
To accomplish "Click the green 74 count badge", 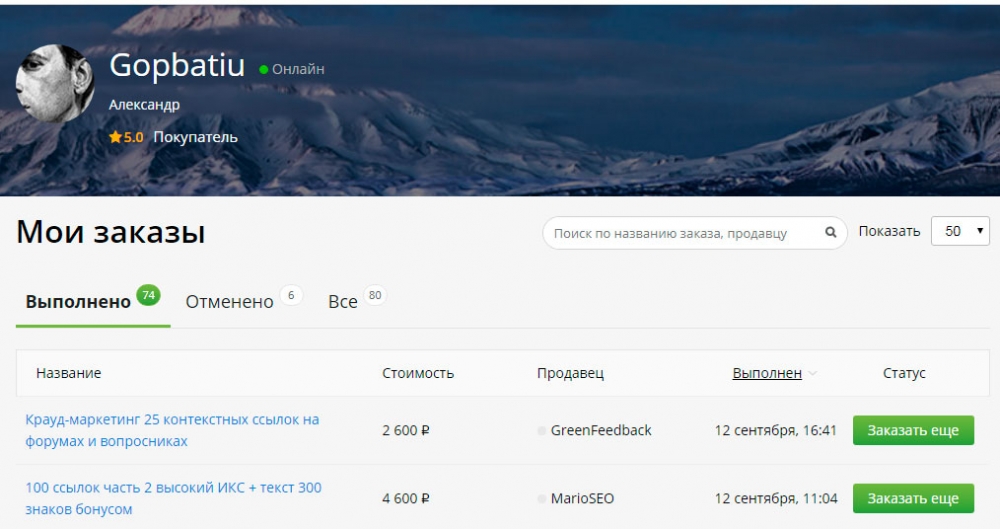I will 148,295.
